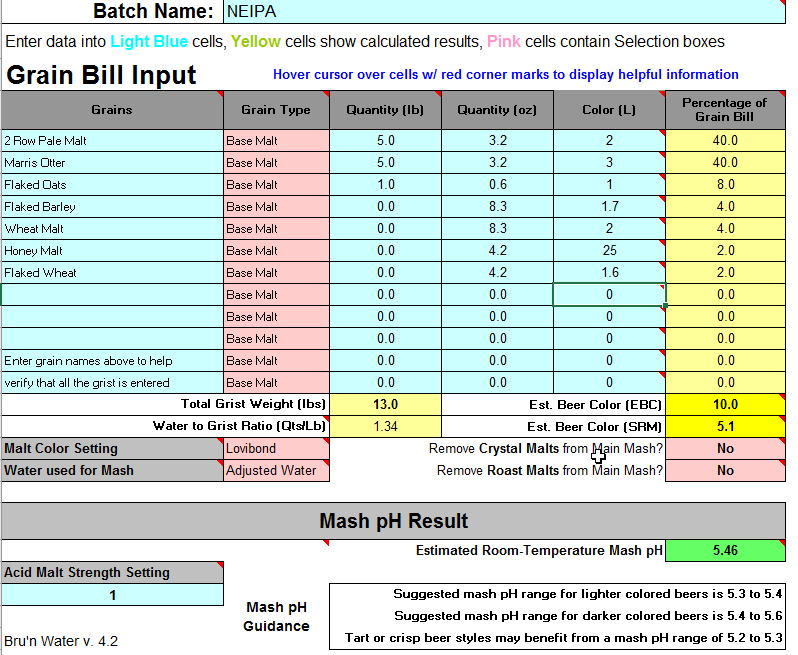
Task: Select the Total Grist Weight value 13.0
Action: [385, 405]
